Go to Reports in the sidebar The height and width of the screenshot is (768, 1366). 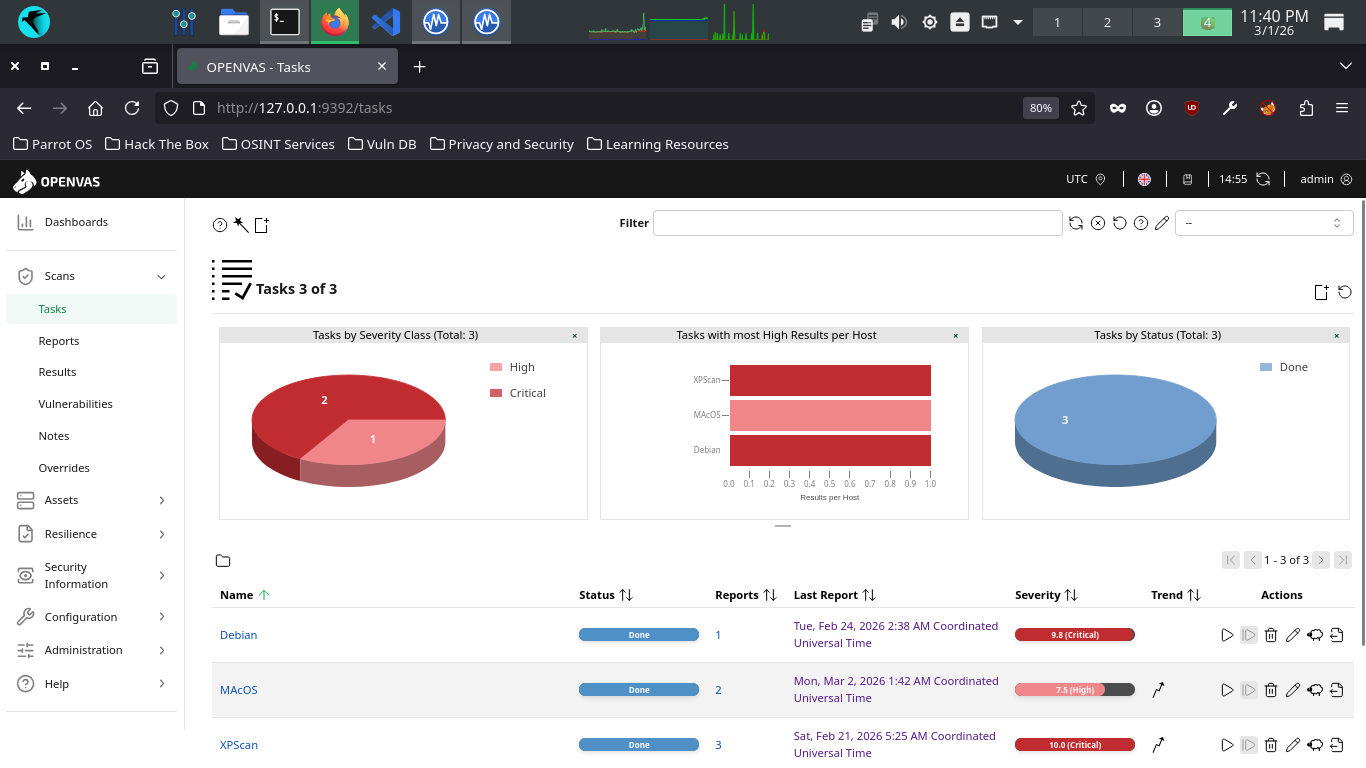(59, 341)
